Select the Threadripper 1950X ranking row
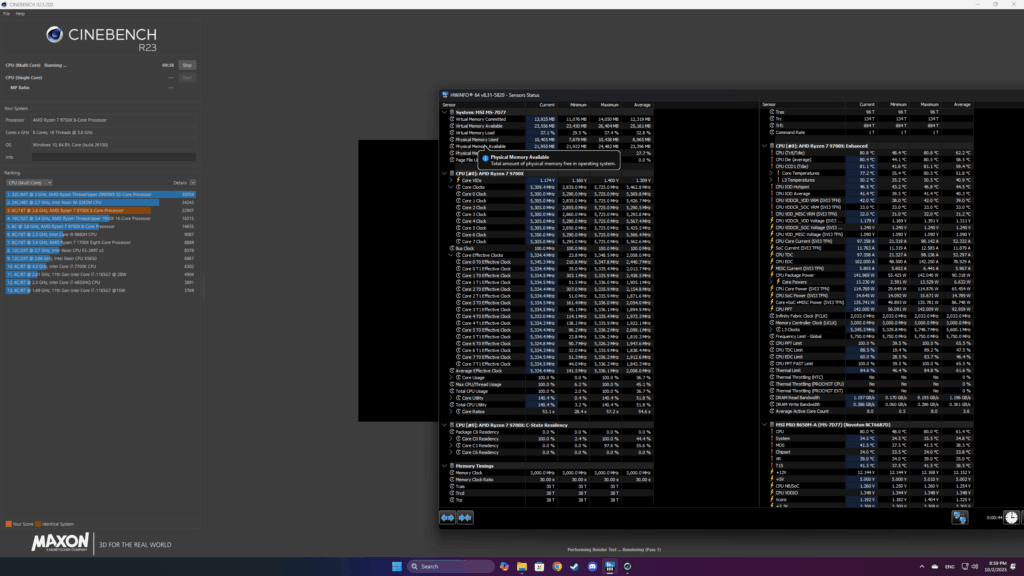 (x=101, y=218)
